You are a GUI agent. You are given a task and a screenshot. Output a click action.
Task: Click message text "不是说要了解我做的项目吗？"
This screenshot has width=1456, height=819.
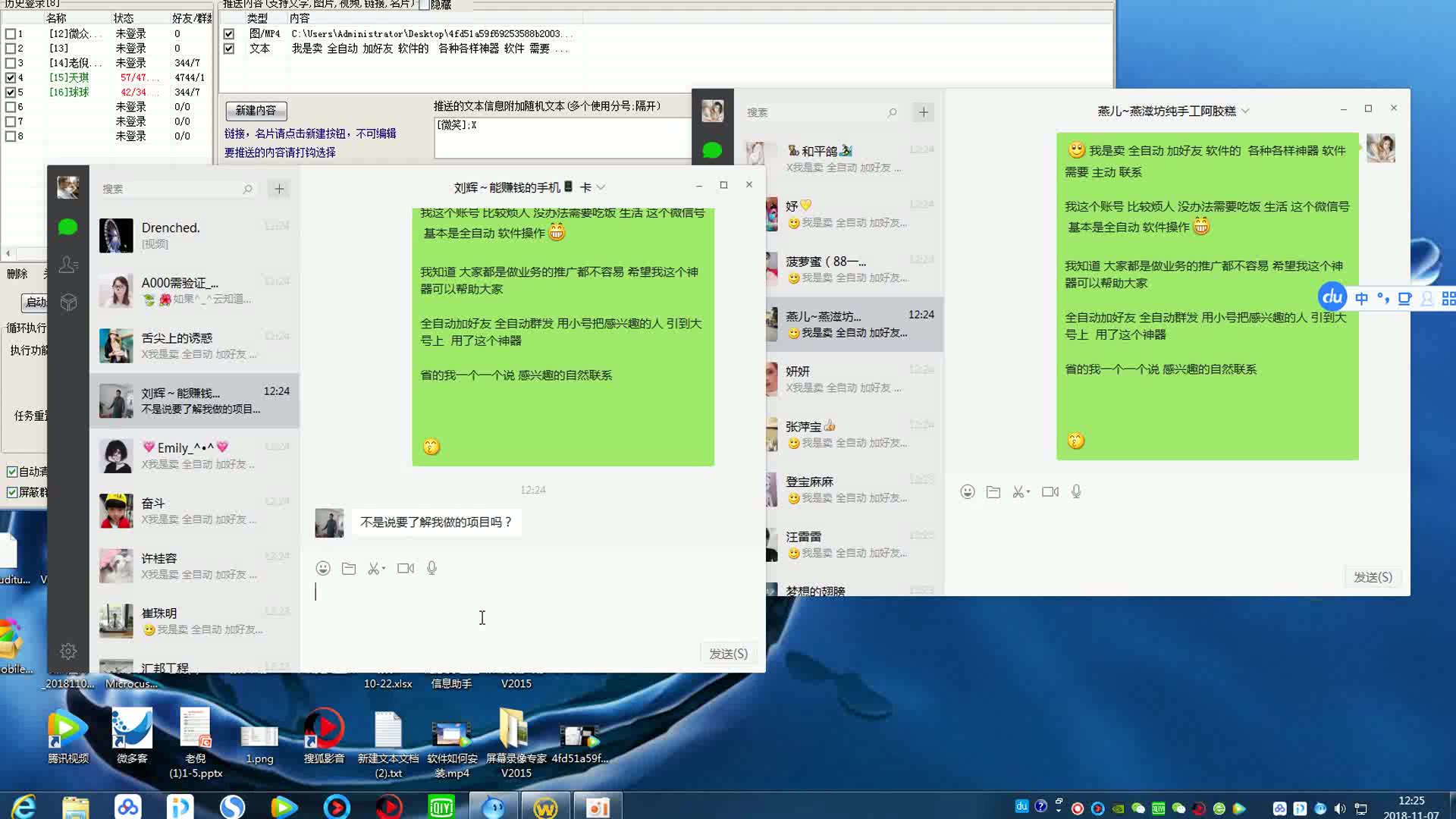point(436,522)
